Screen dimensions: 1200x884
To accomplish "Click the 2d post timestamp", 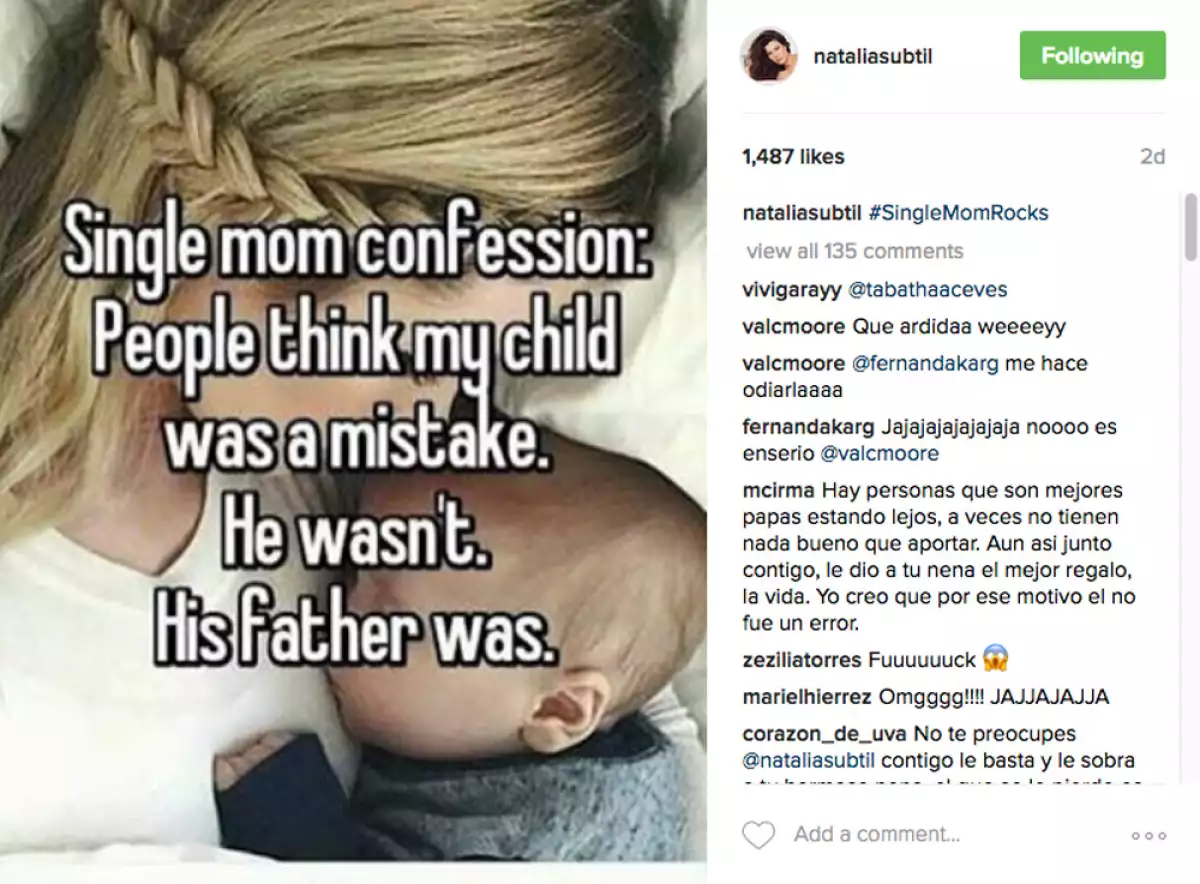I will [x=1152, y=157].
